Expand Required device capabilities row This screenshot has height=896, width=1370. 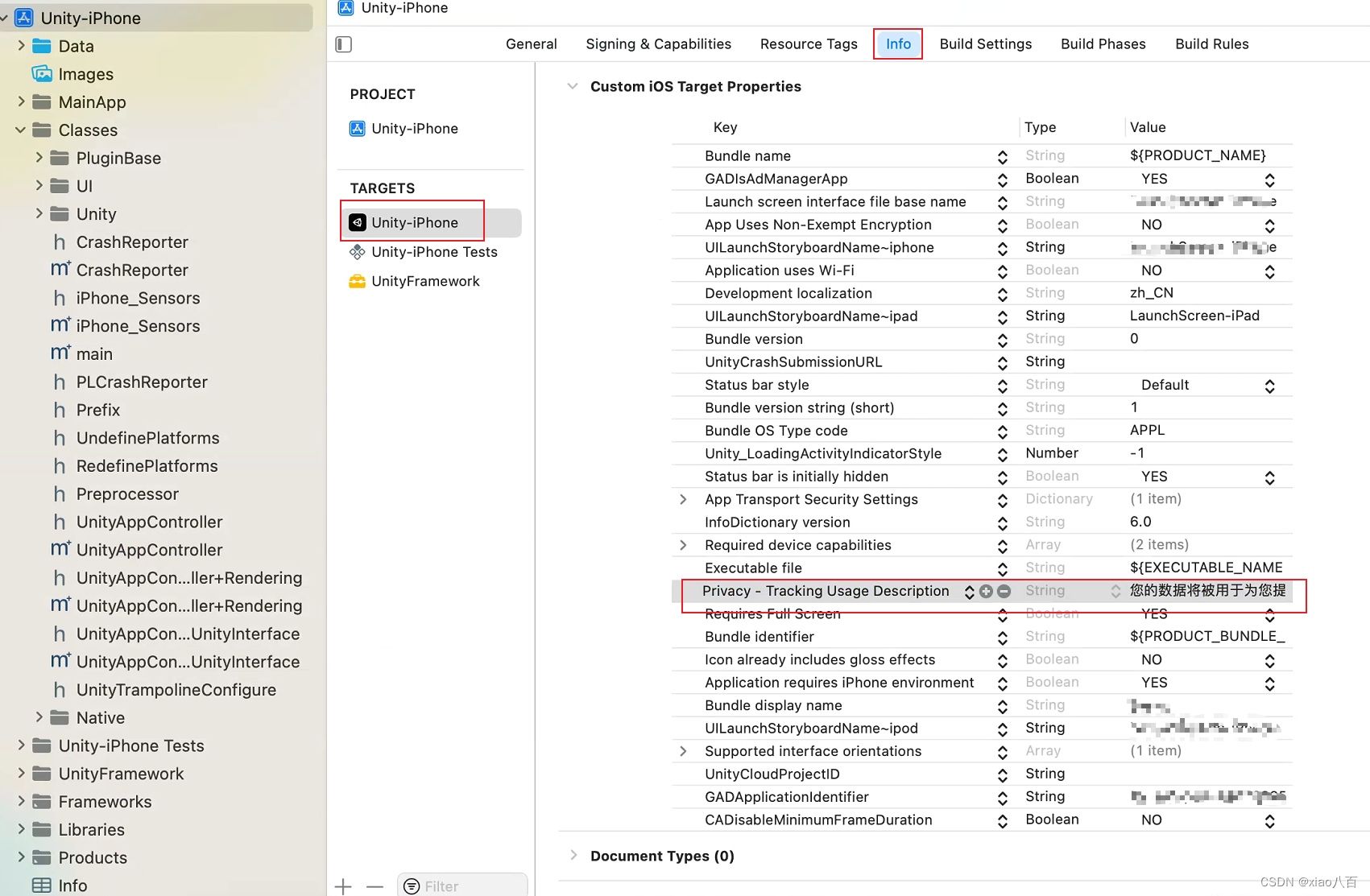tap(683, 546)
